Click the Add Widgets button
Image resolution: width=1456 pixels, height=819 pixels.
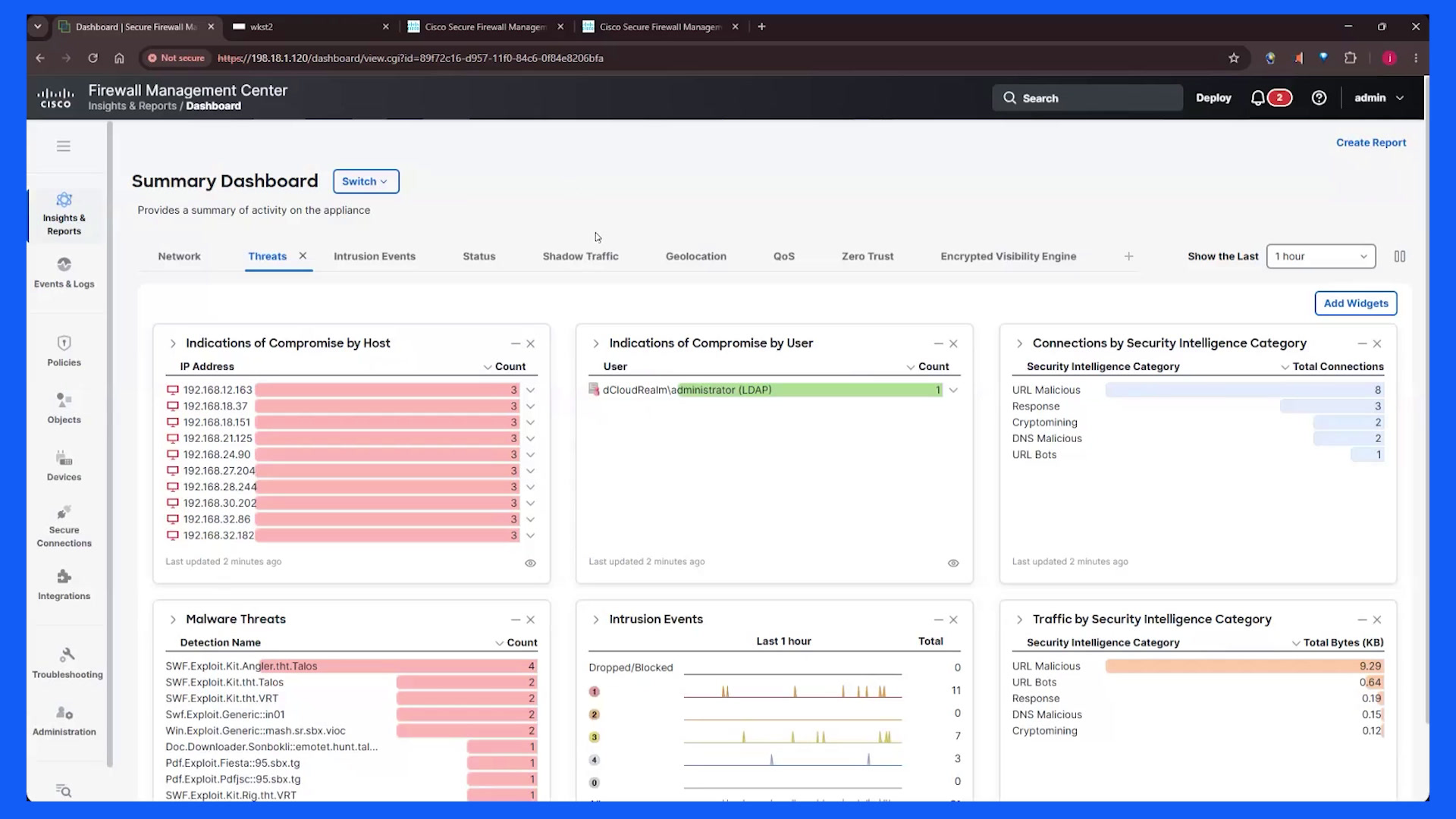[1355, 303]
